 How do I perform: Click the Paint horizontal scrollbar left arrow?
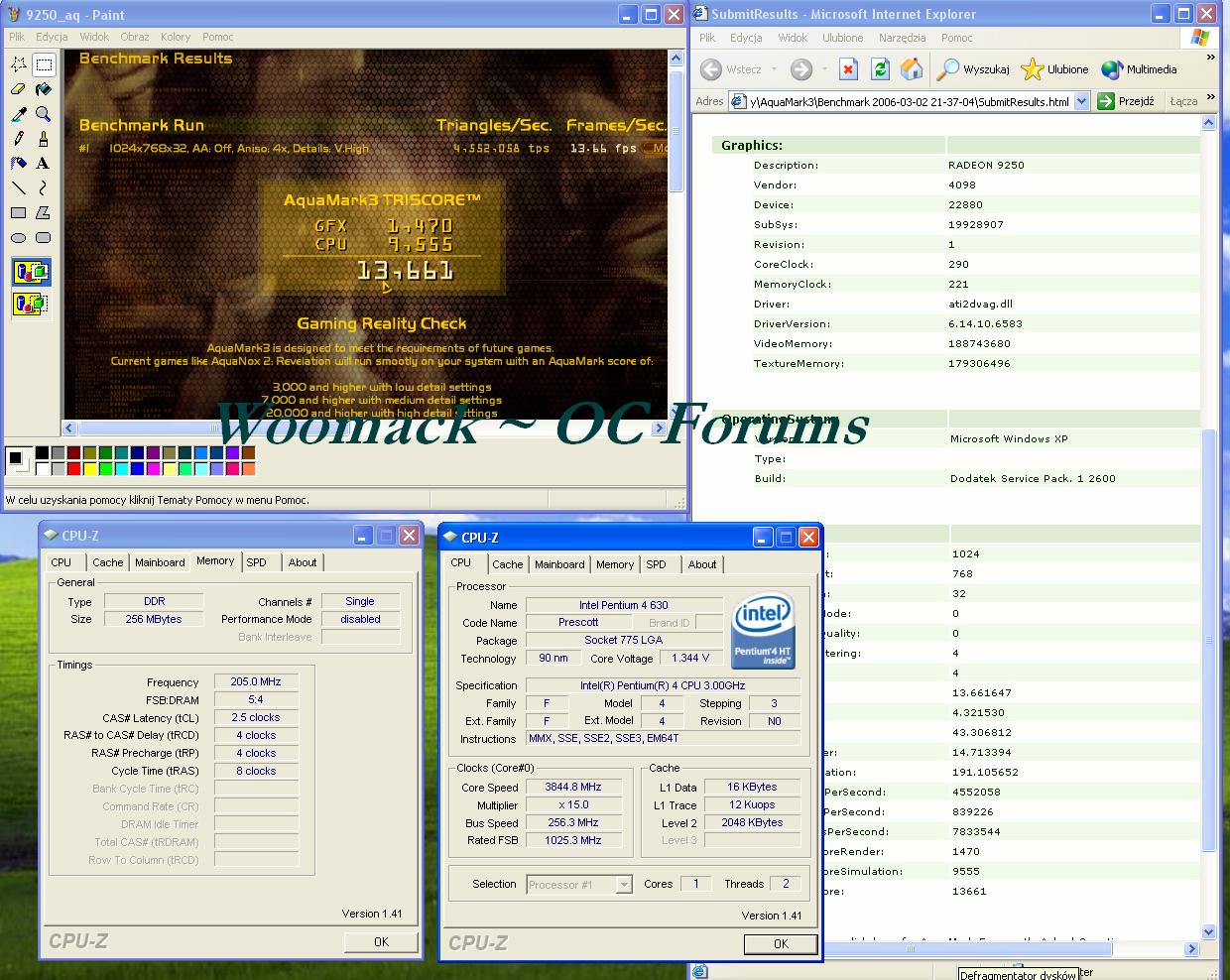coord(69,429)
